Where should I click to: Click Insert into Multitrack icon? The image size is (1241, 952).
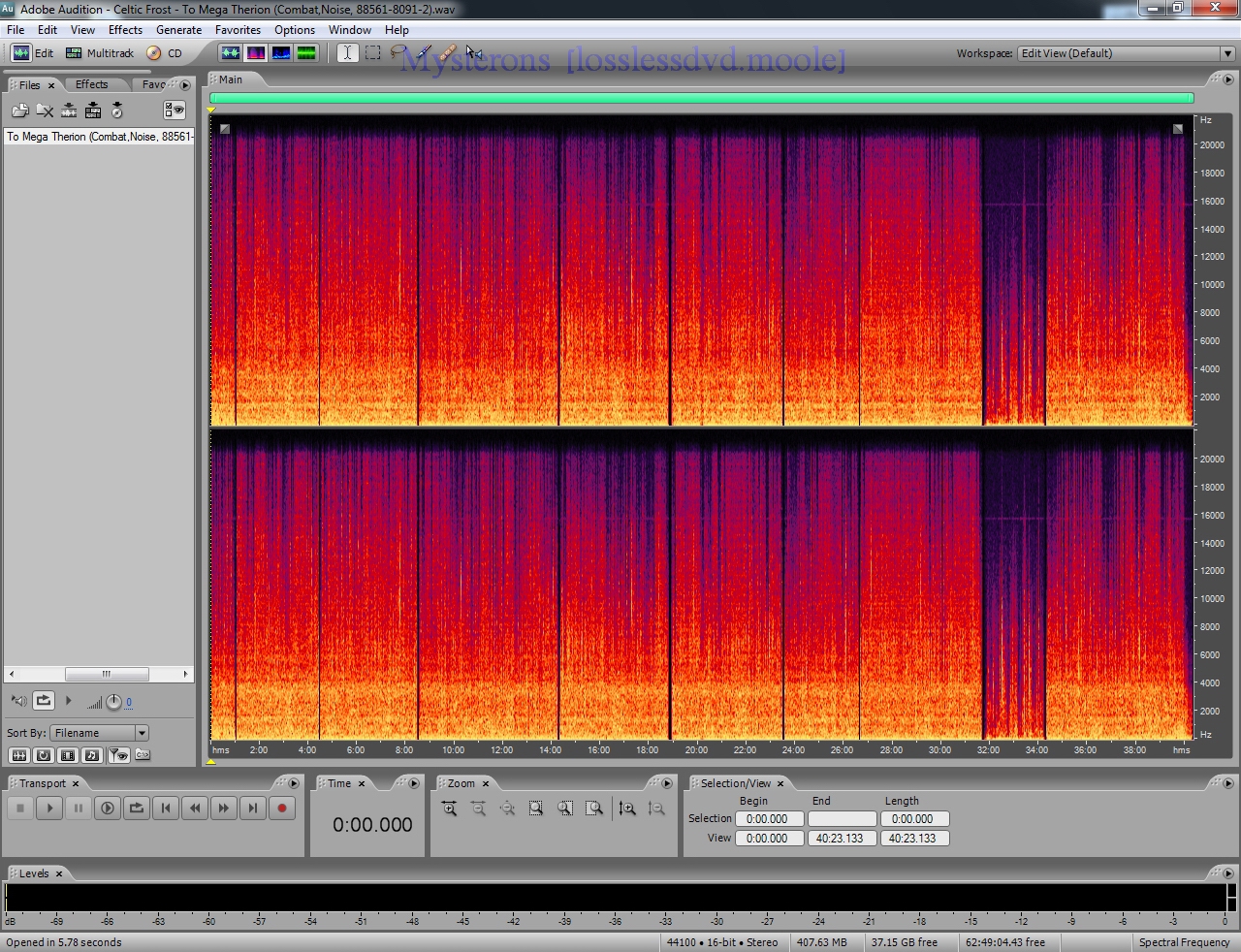(93, 111)
